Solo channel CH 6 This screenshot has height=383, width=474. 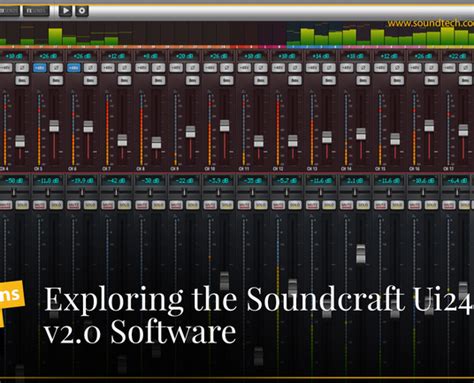tap(90, 205)
